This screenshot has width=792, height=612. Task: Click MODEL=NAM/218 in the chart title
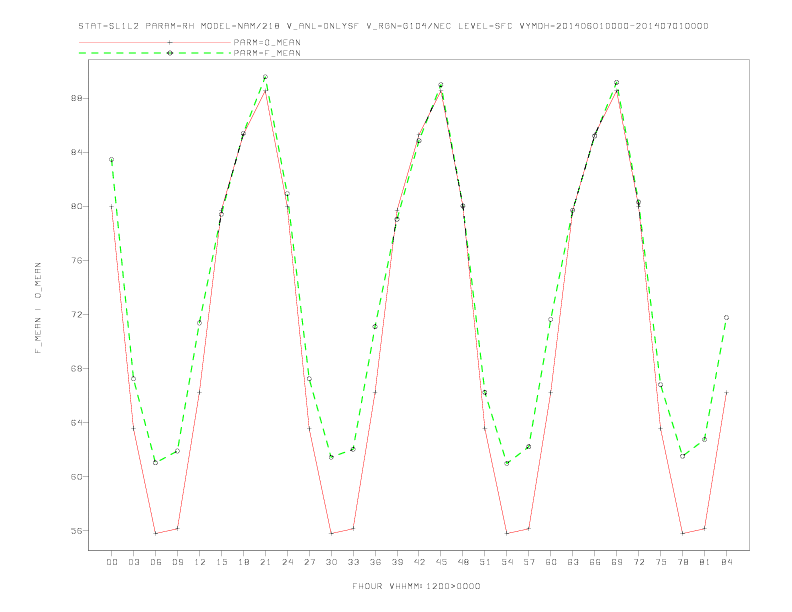point(240,26)
